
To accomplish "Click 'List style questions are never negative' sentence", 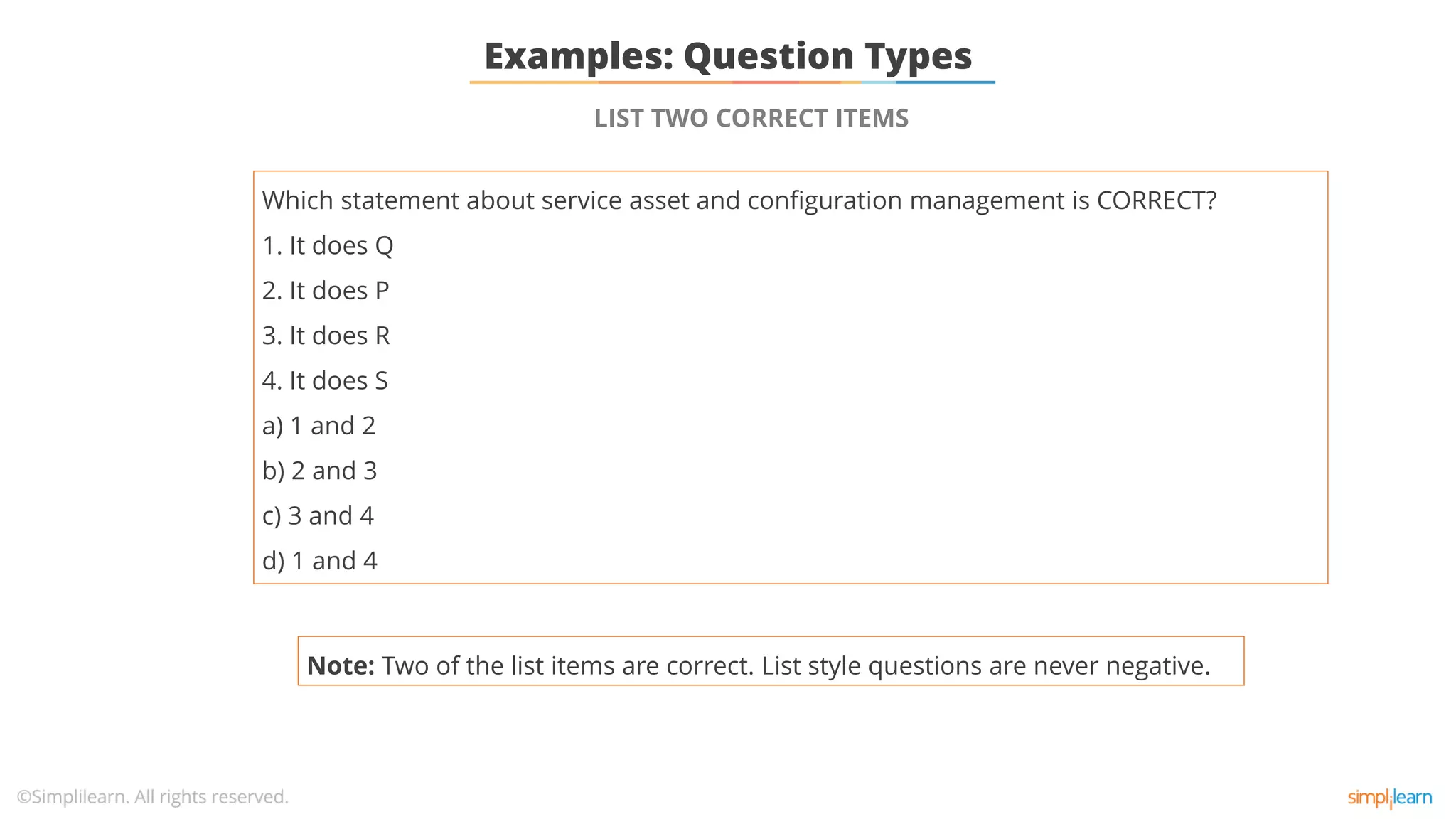I will [985, 666].
